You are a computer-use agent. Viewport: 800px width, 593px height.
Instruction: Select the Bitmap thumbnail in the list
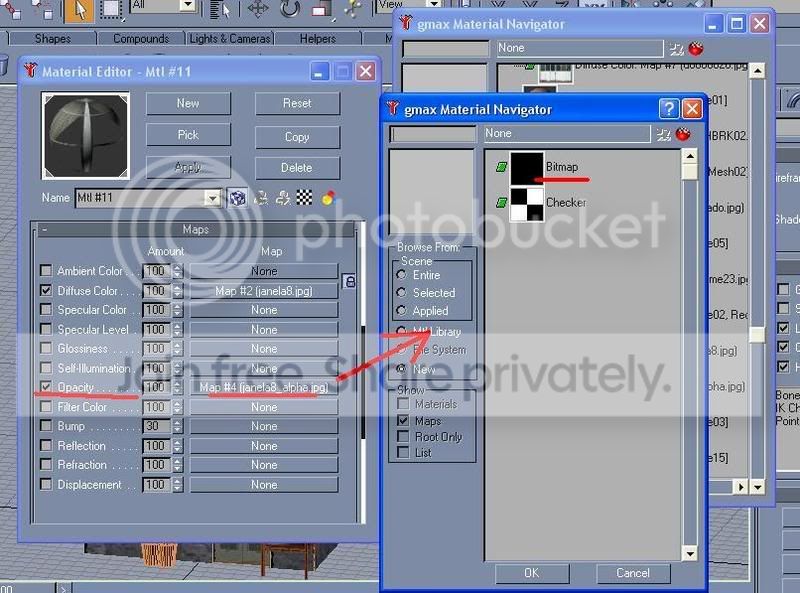coord(527,167)
